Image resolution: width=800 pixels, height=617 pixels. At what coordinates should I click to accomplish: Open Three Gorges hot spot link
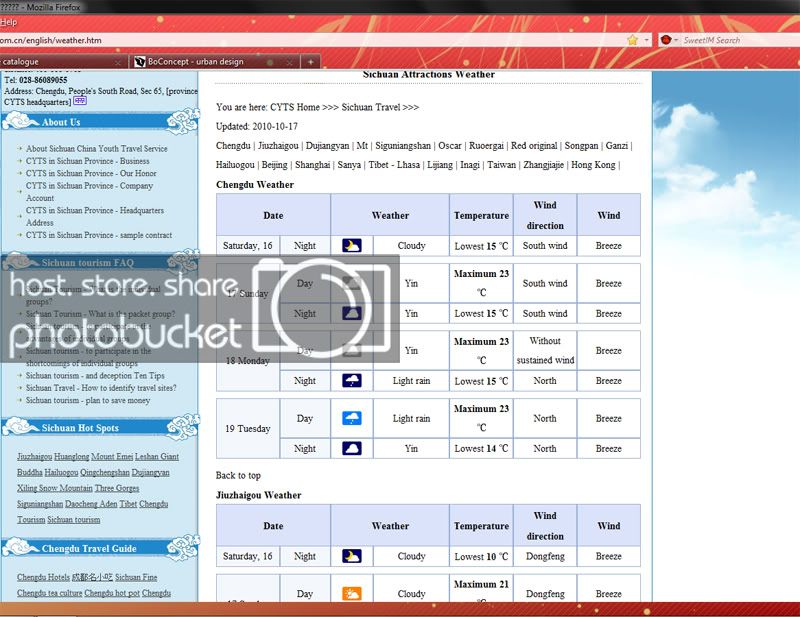click(x=117, y=488)
